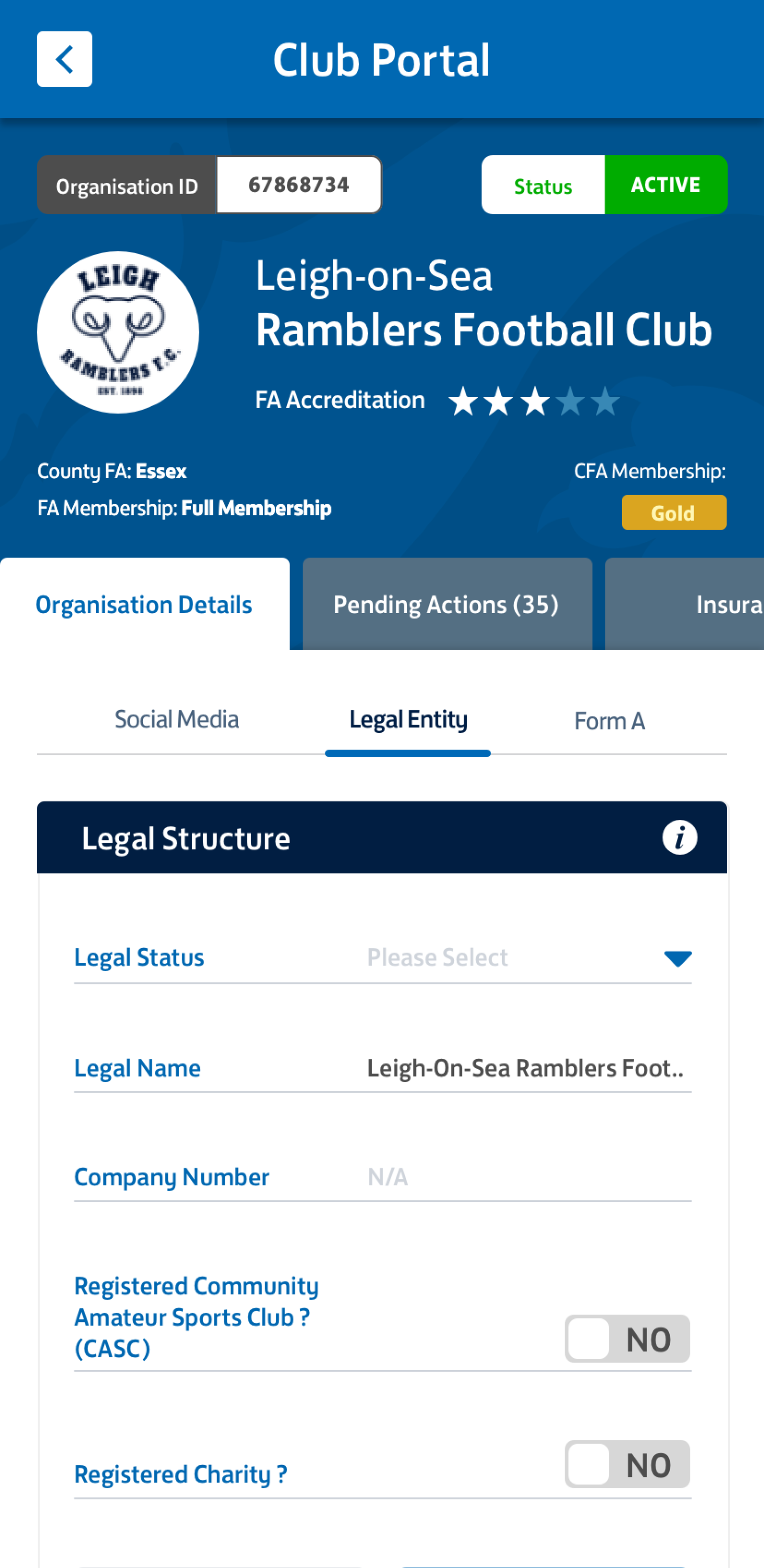The height and width of the screenshot is (1568, 764).
Task: Go to the Form A sub-tab
Action: point(610,721)
